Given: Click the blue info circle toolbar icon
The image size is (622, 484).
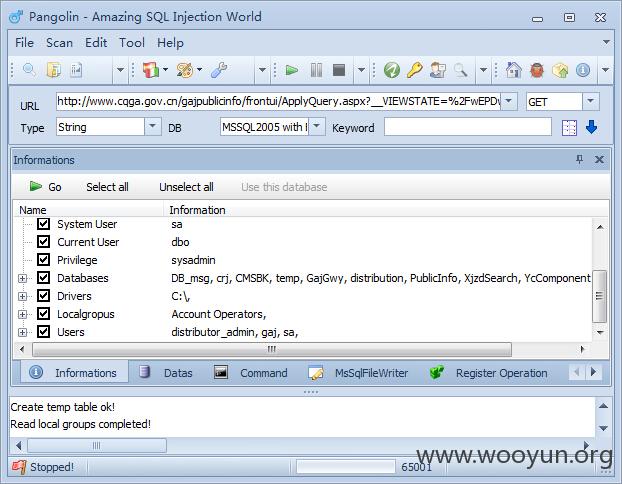Looking at the screenshot, I should coord(583,70).
